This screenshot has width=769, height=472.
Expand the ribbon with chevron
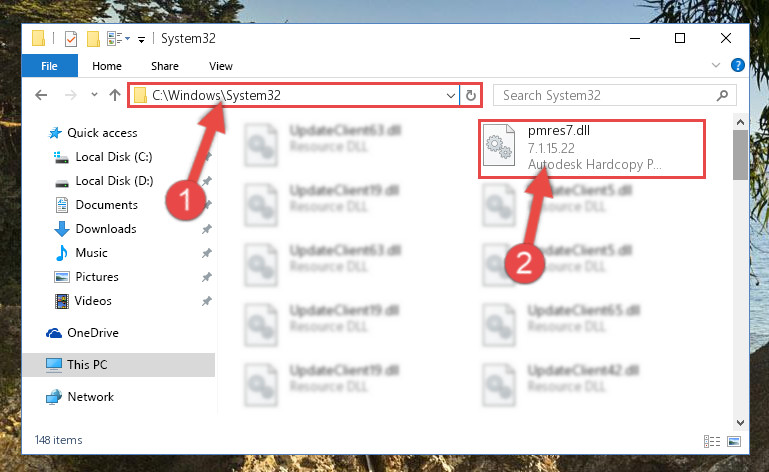click(716, 65)
